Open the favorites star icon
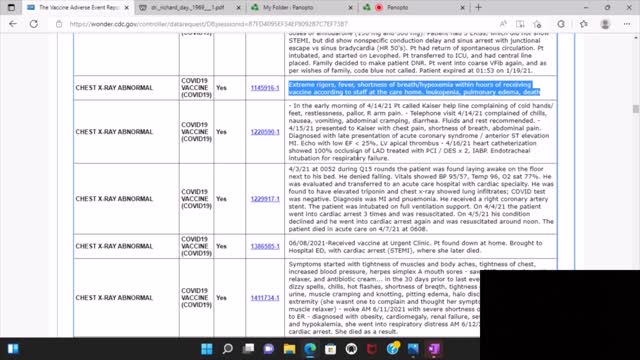The width and height of the screenshot is (640, 360). click(584, 24)
